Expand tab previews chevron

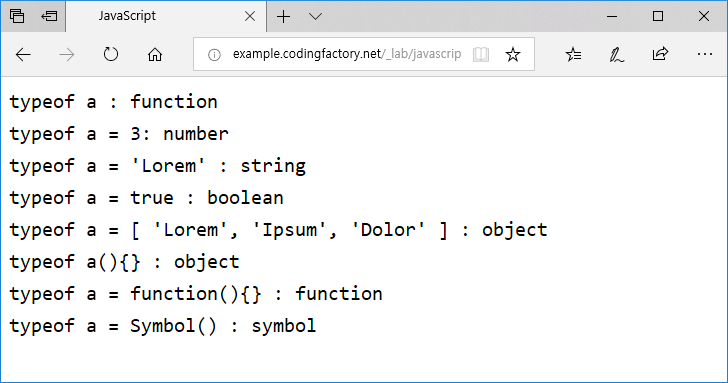click(x=315, y=17)
